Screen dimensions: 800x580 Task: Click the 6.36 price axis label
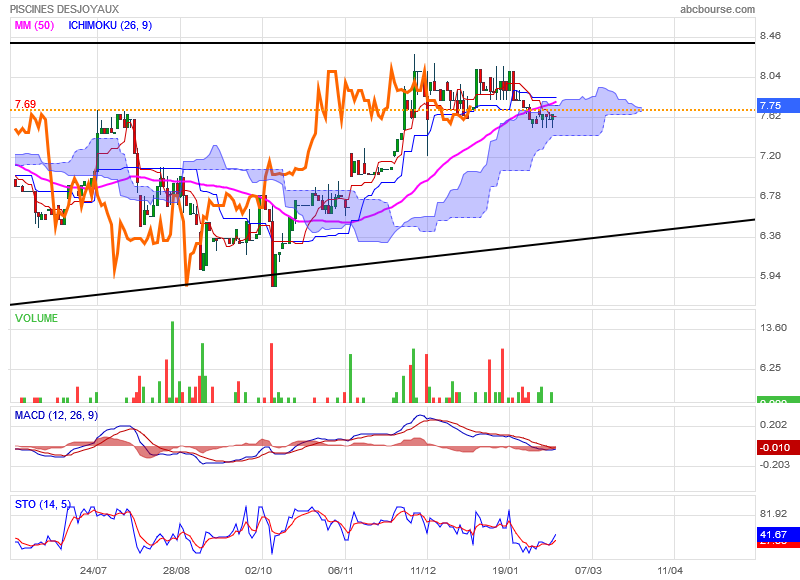click(770, 236)
